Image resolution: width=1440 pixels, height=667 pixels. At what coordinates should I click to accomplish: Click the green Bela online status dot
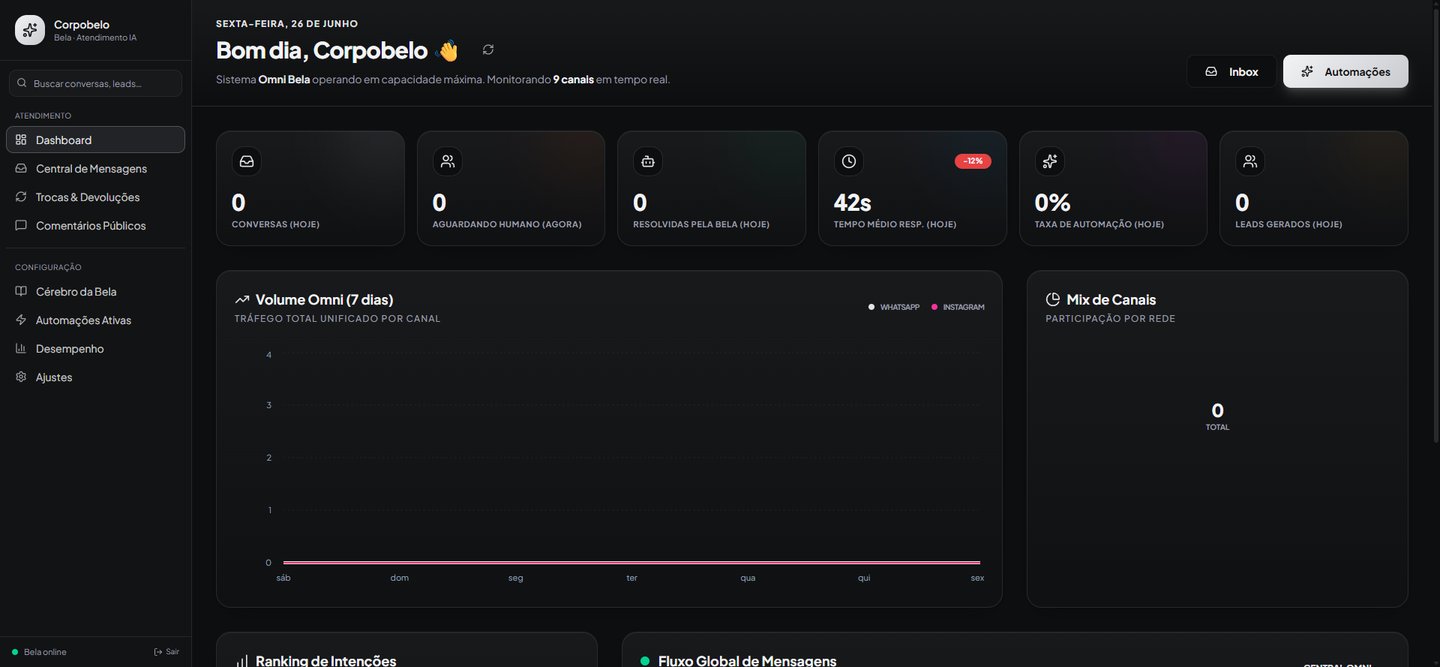(x=15, y=652)
